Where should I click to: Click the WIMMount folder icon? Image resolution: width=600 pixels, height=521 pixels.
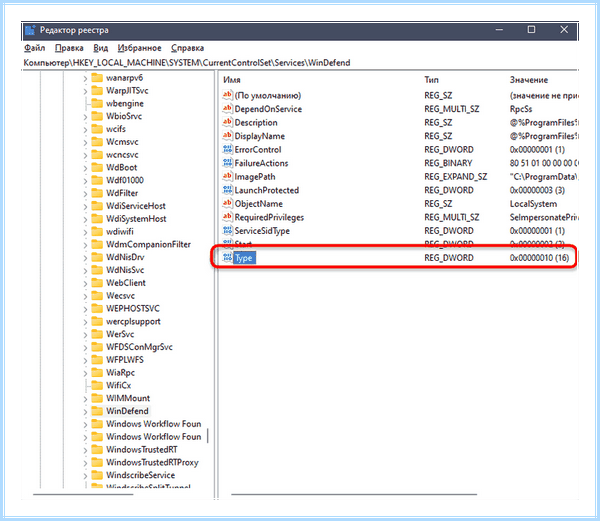[97, 398]
